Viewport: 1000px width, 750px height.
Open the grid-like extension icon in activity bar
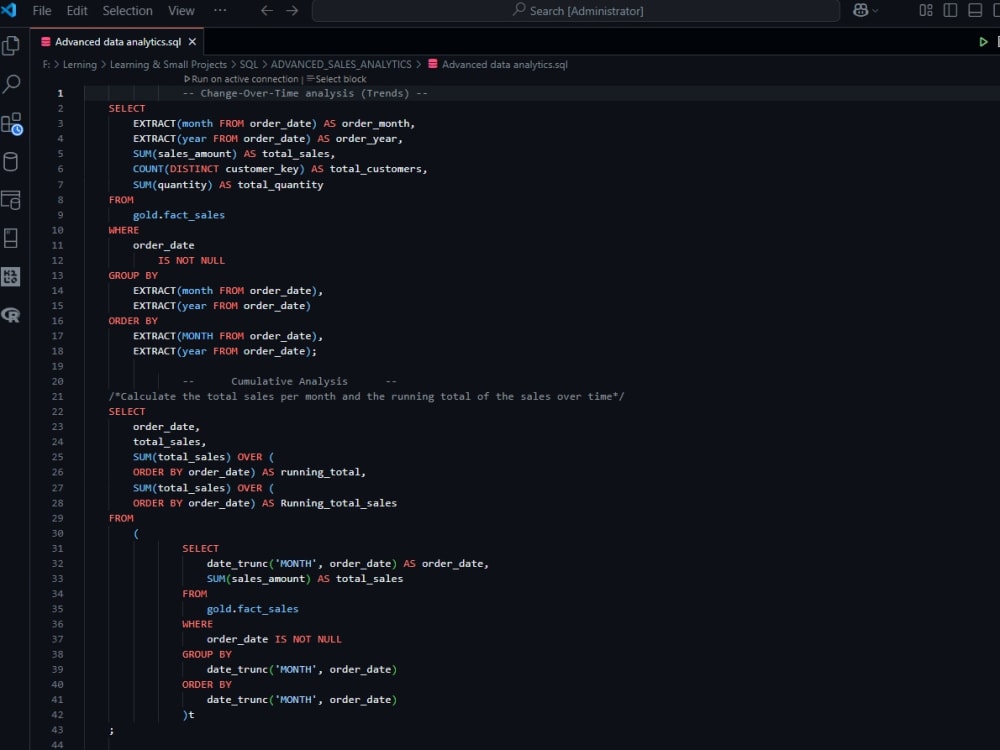[x=11, y=277]
